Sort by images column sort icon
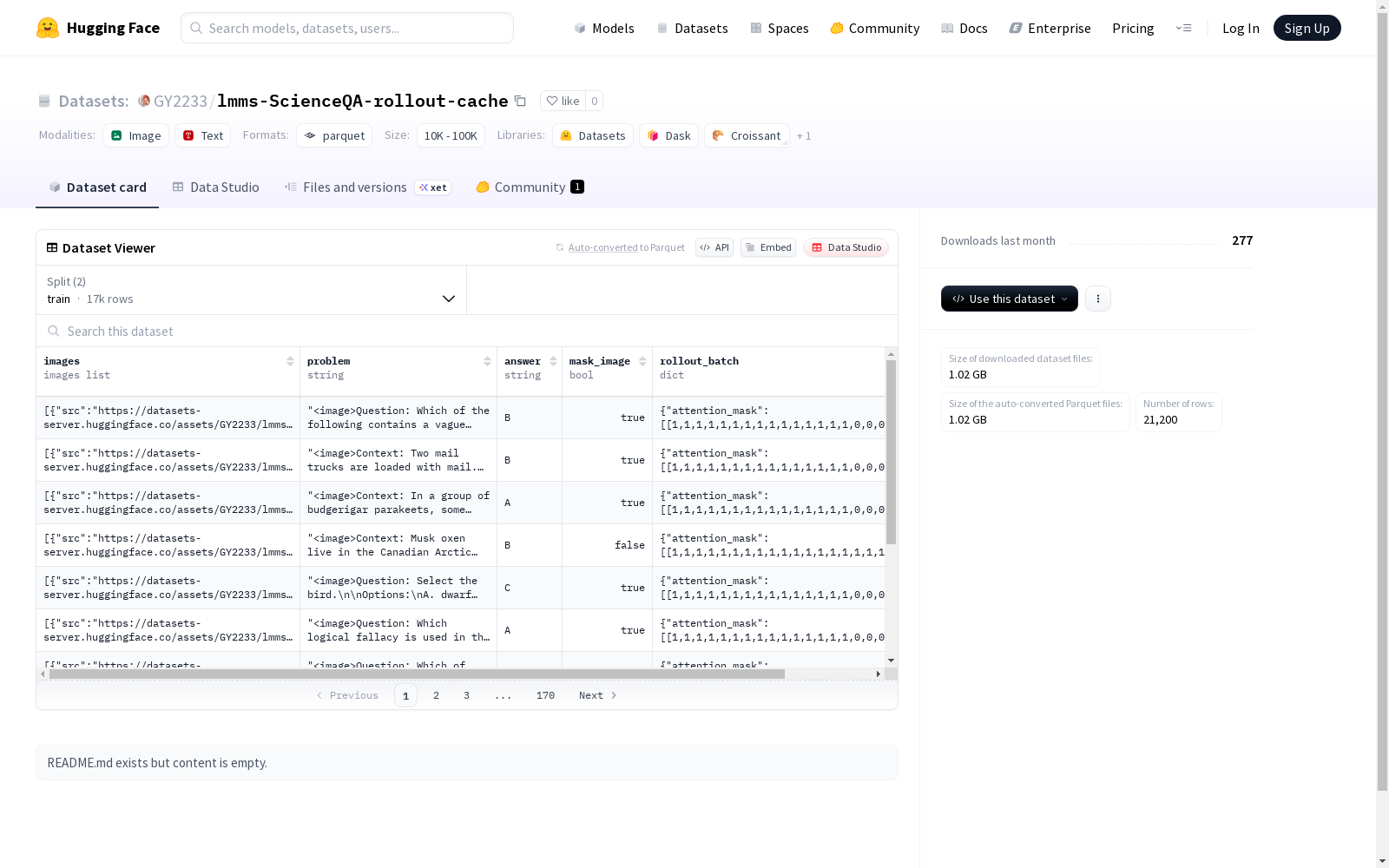Viewport: 1389px width, 868px height. click(x=290, y=361)
